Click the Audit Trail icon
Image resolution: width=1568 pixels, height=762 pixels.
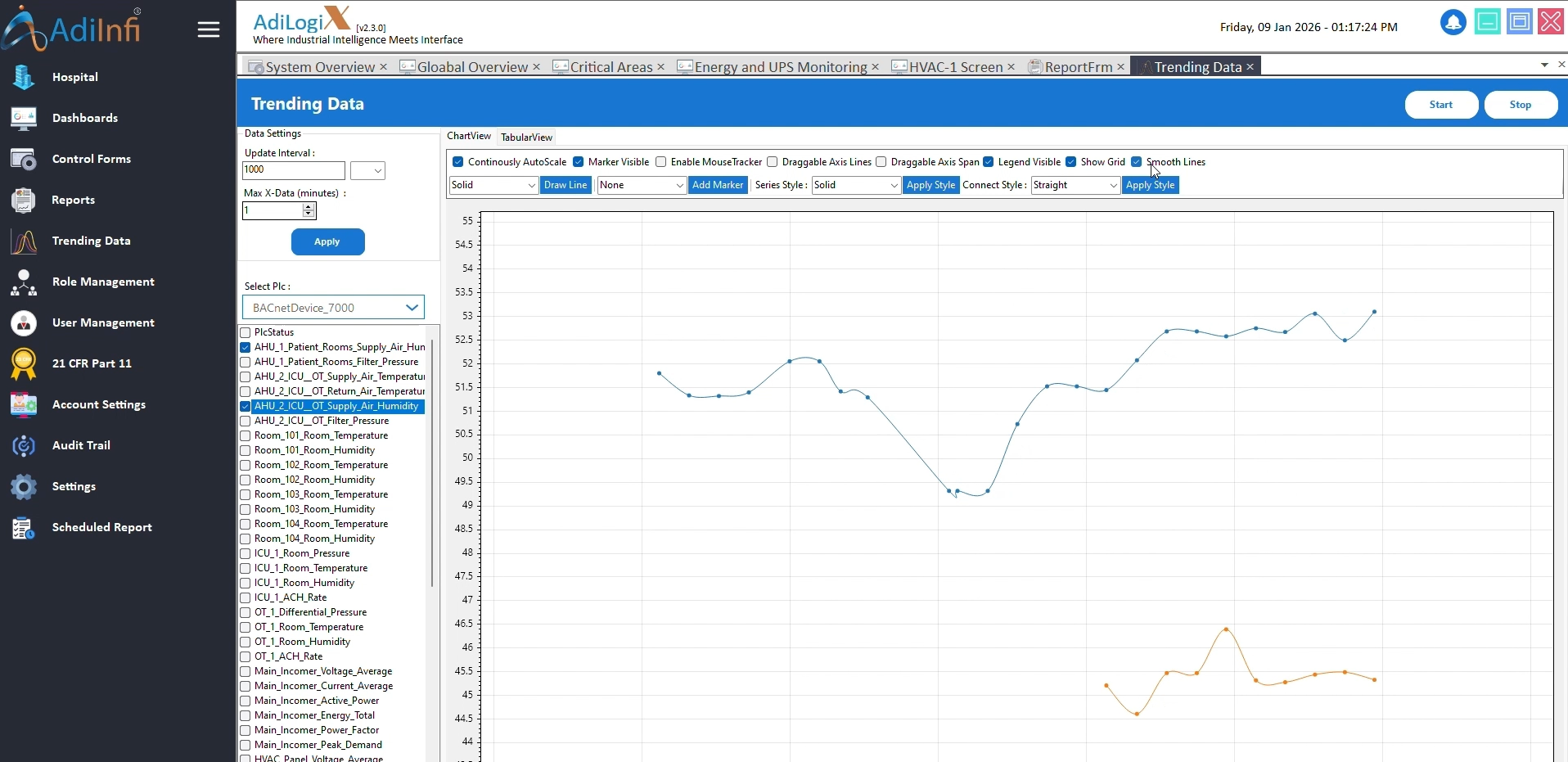click(24, 446)
